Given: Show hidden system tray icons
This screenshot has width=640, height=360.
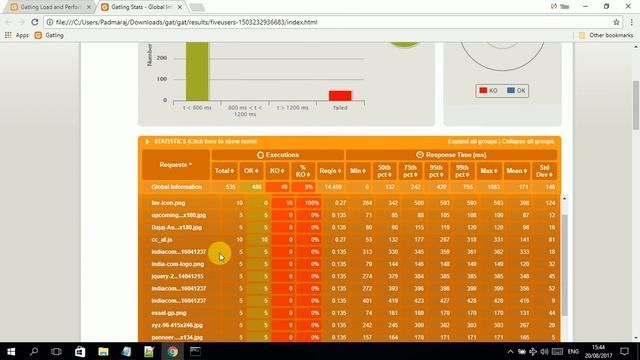Looking at the screenshot, I should tap(510, 351).
